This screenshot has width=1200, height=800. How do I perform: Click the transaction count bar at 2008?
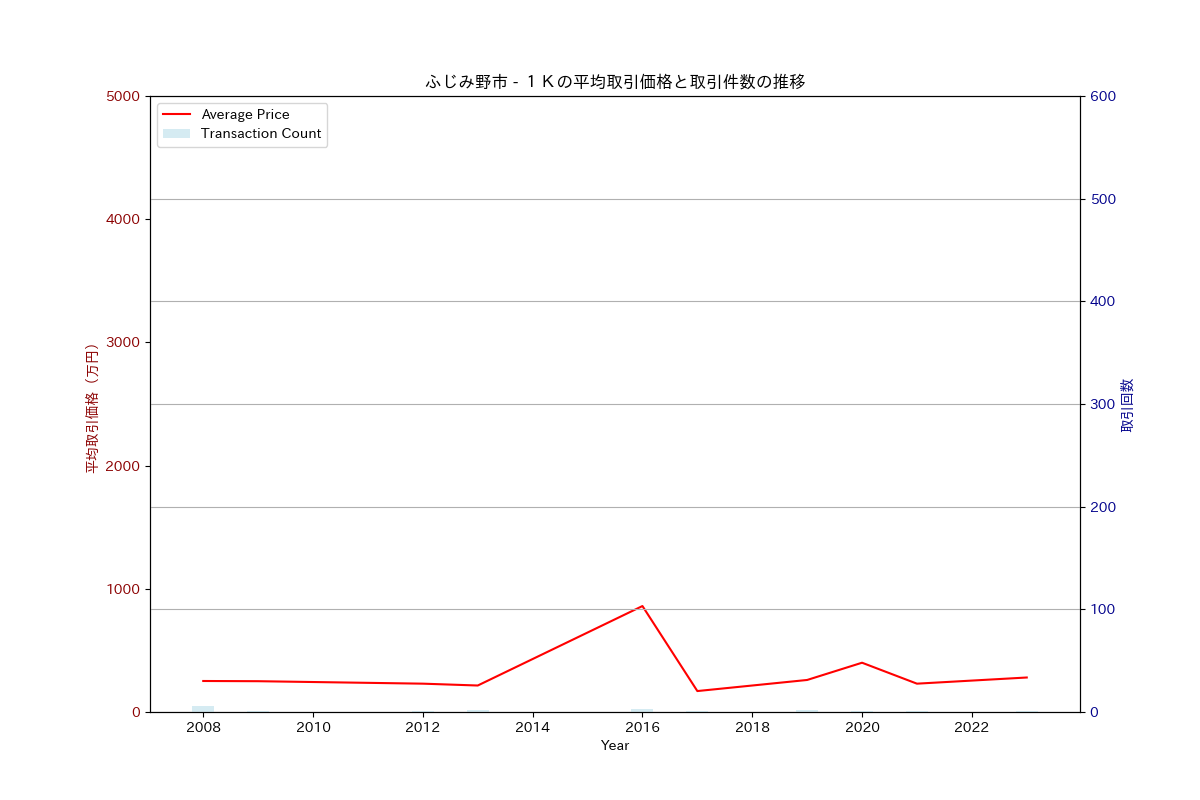pyautogui.click(x=203, y=708)
